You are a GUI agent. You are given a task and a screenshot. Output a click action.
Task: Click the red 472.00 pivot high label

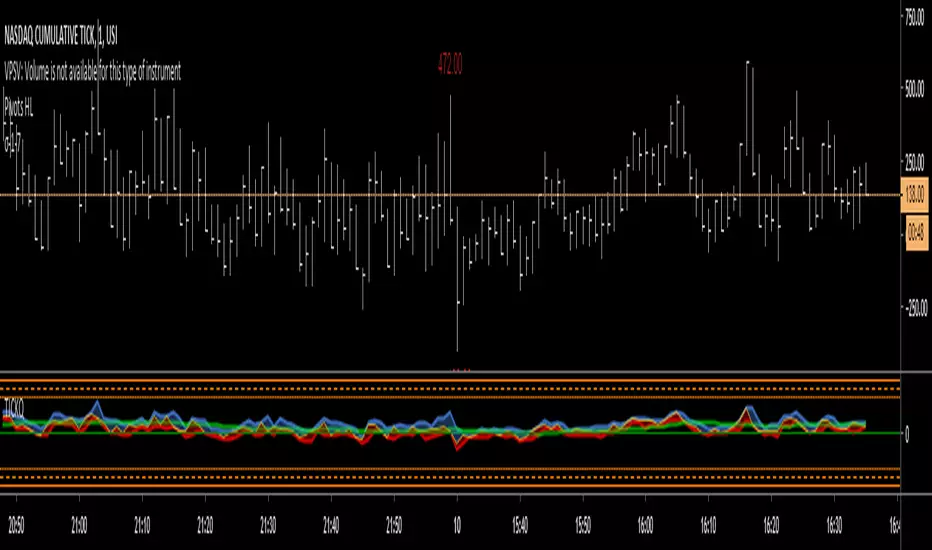click(x=450, y=64)
